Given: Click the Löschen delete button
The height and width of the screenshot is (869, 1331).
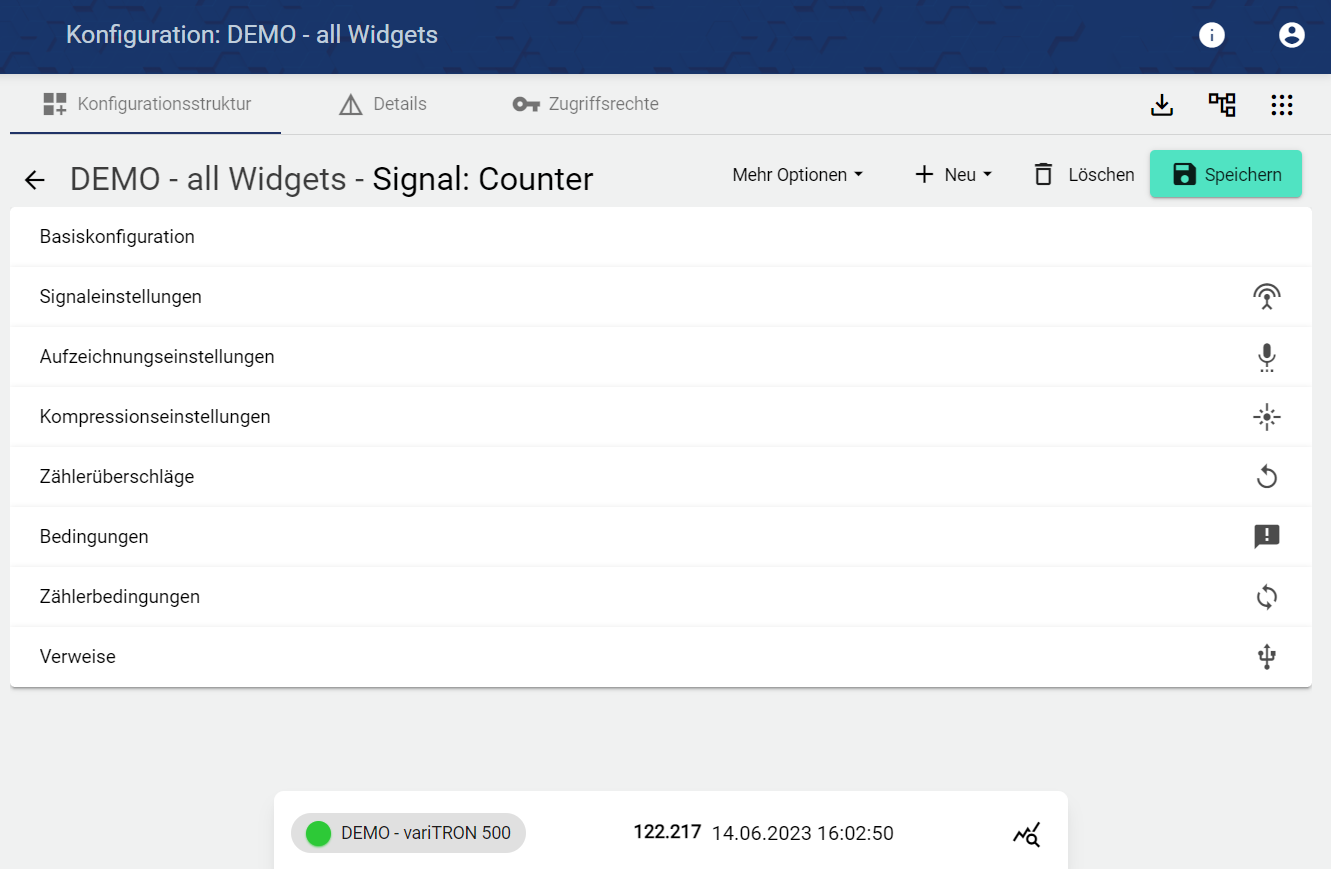Looking at the screenshot, I should (x=1084, y=175).
